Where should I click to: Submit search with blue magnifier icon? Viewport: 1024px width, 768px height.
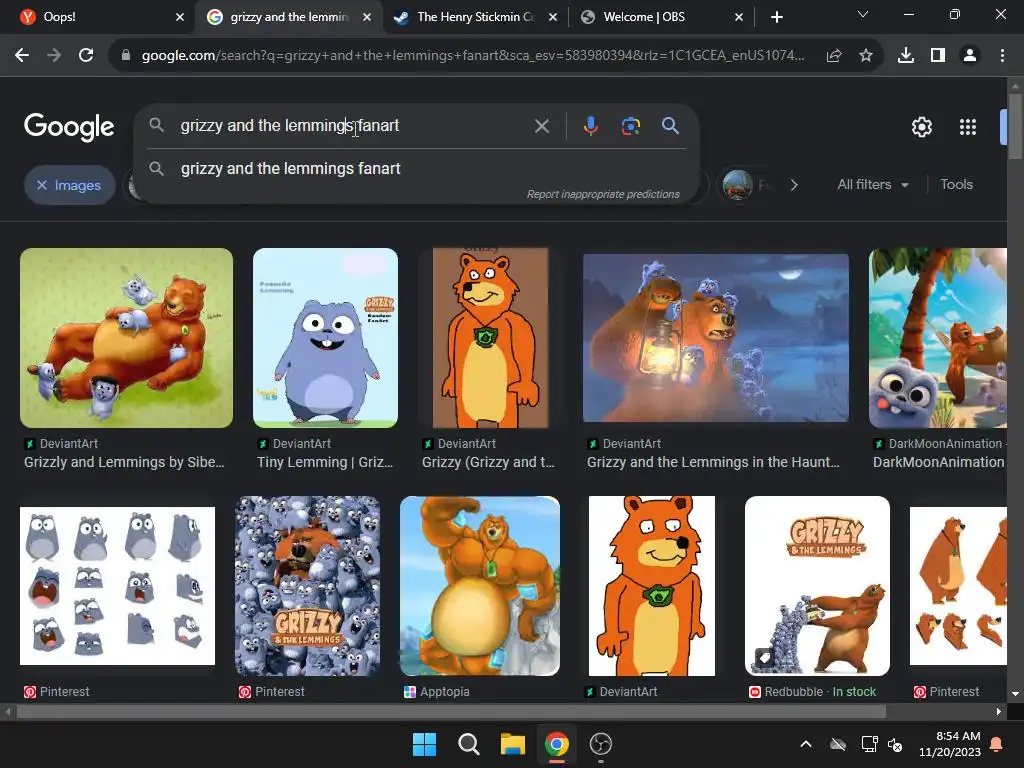[670, 125]
